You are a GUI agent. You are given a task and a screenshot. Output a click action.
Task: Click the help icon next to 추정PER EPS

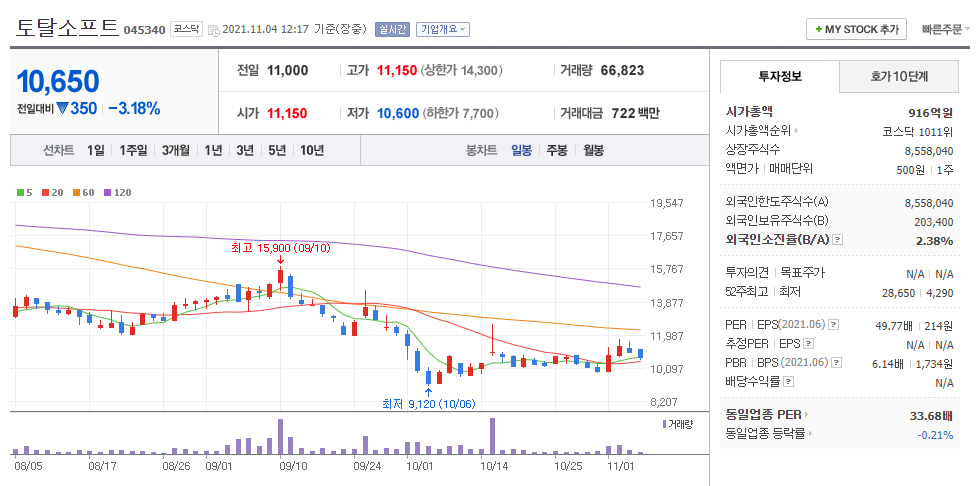click(808, 344)
